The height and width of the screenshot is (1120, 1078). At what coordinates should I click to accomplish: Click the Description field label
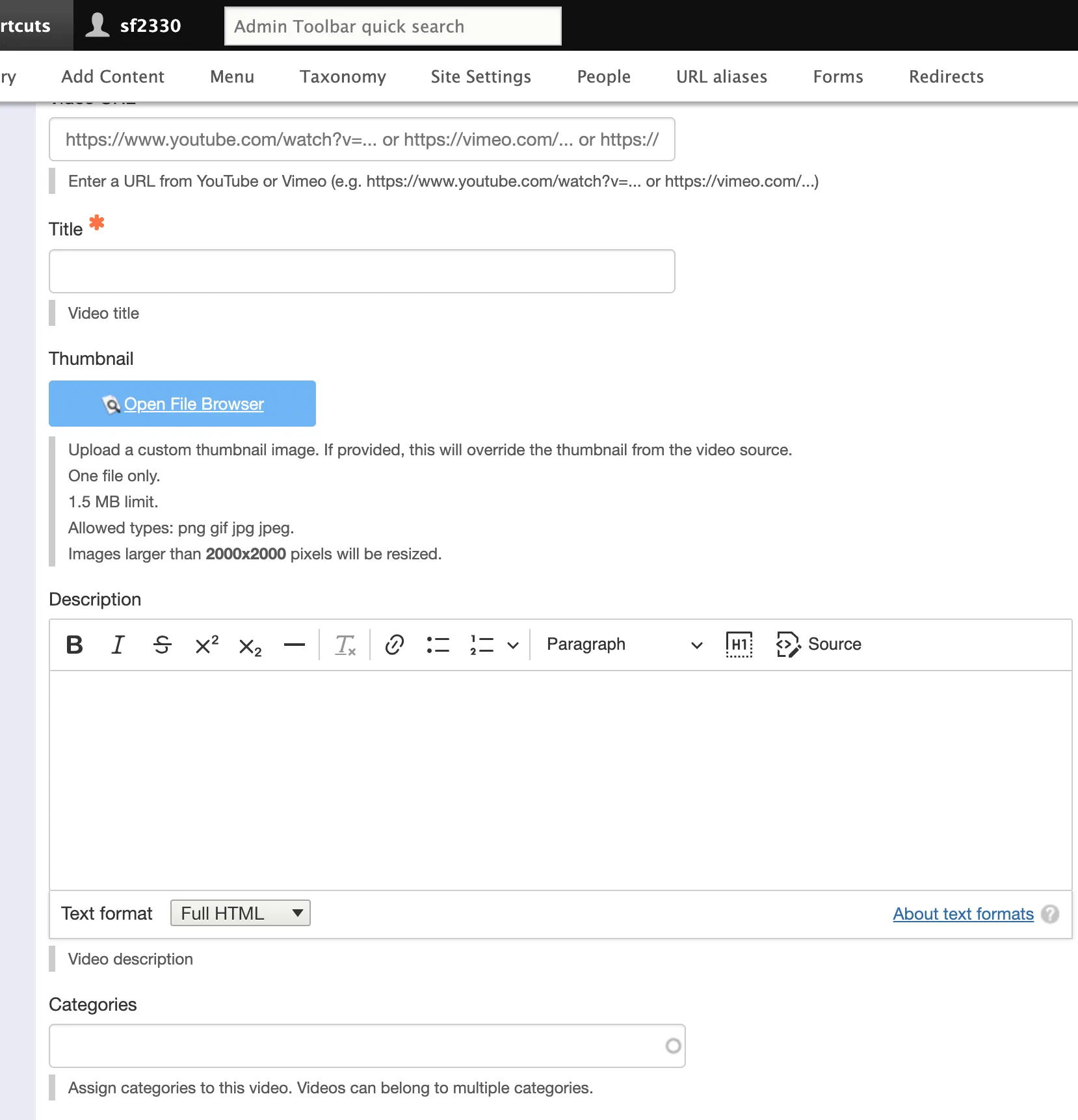[95, 599]
